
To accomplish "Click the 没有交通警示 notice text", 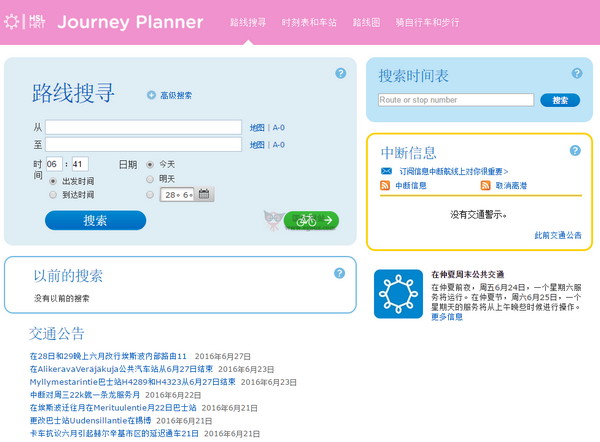I will point(478,215).
